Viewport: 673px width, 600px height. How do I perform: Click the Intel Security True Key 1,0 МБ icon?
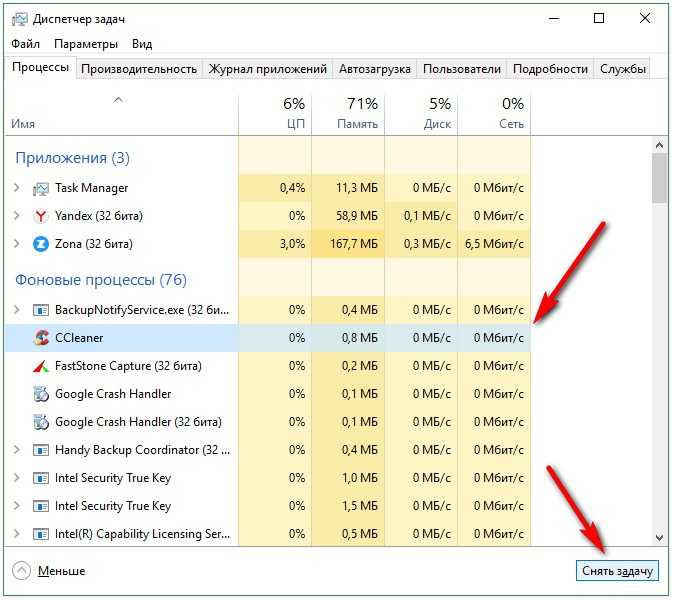point(41,478)
